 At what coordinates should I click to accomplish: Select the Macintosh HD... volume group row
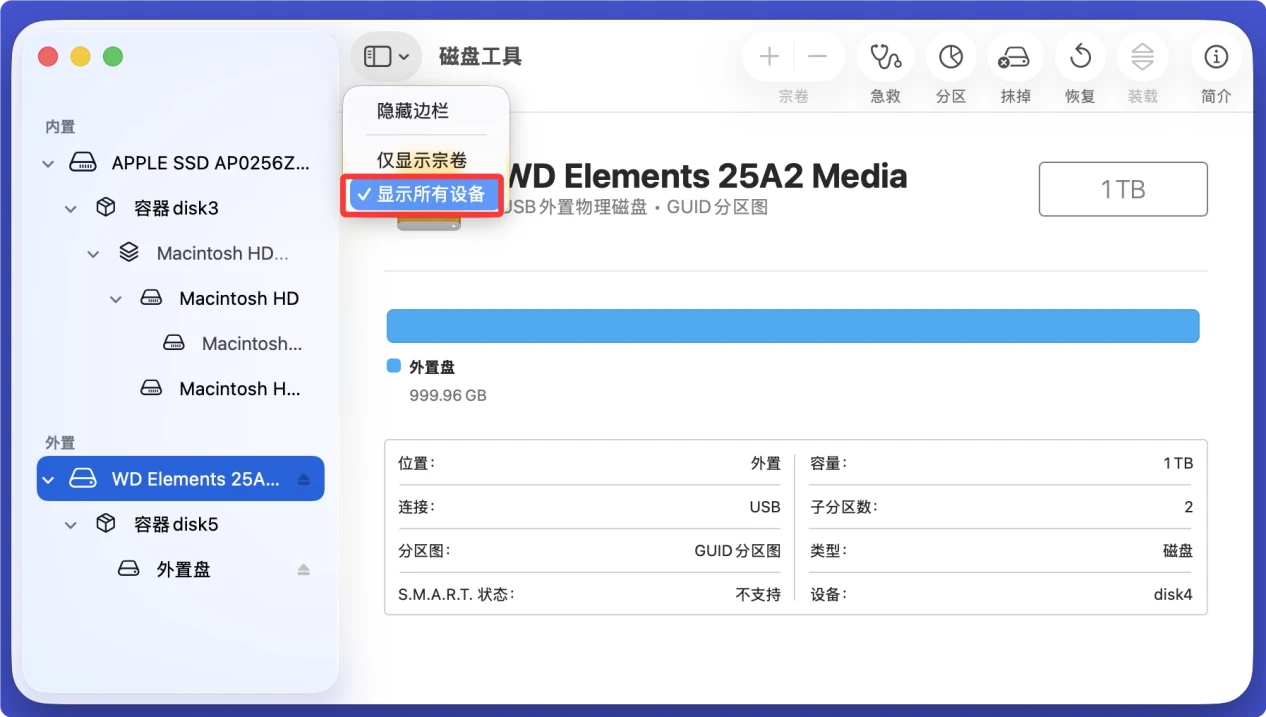(181, 253)
